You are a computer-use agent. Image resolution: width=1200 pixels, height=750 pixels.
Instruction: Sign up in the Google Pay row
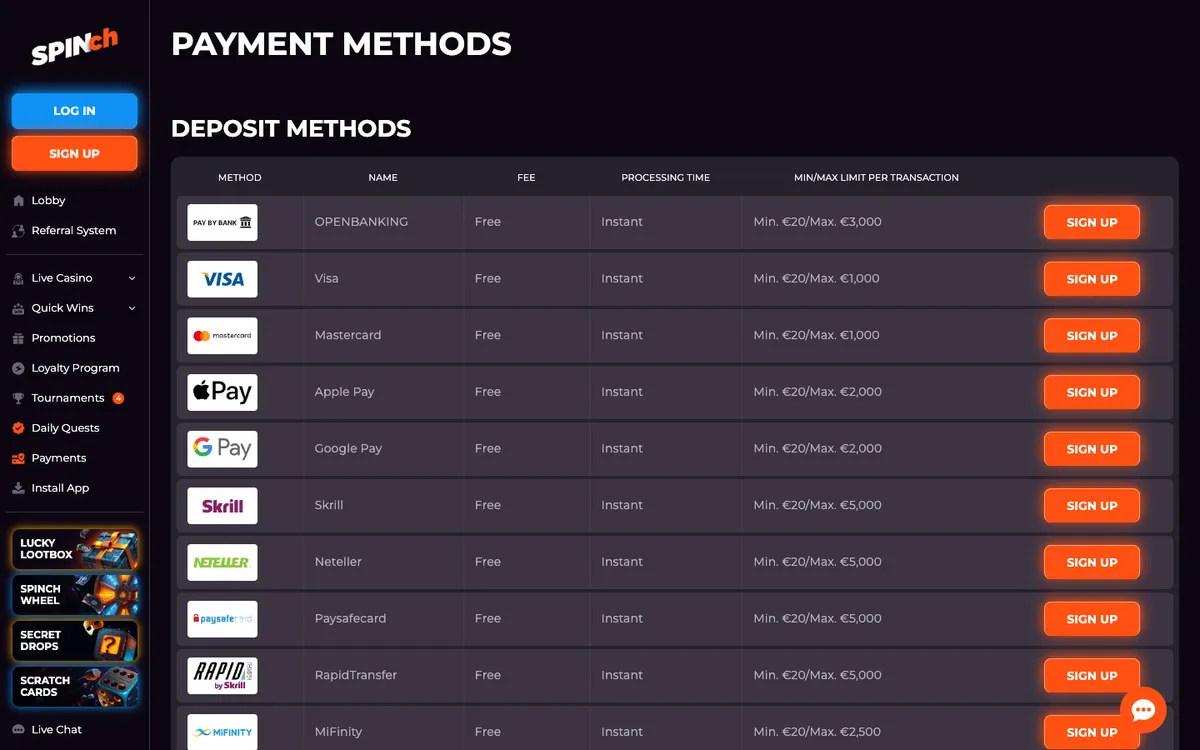(x=1092, y=449)
